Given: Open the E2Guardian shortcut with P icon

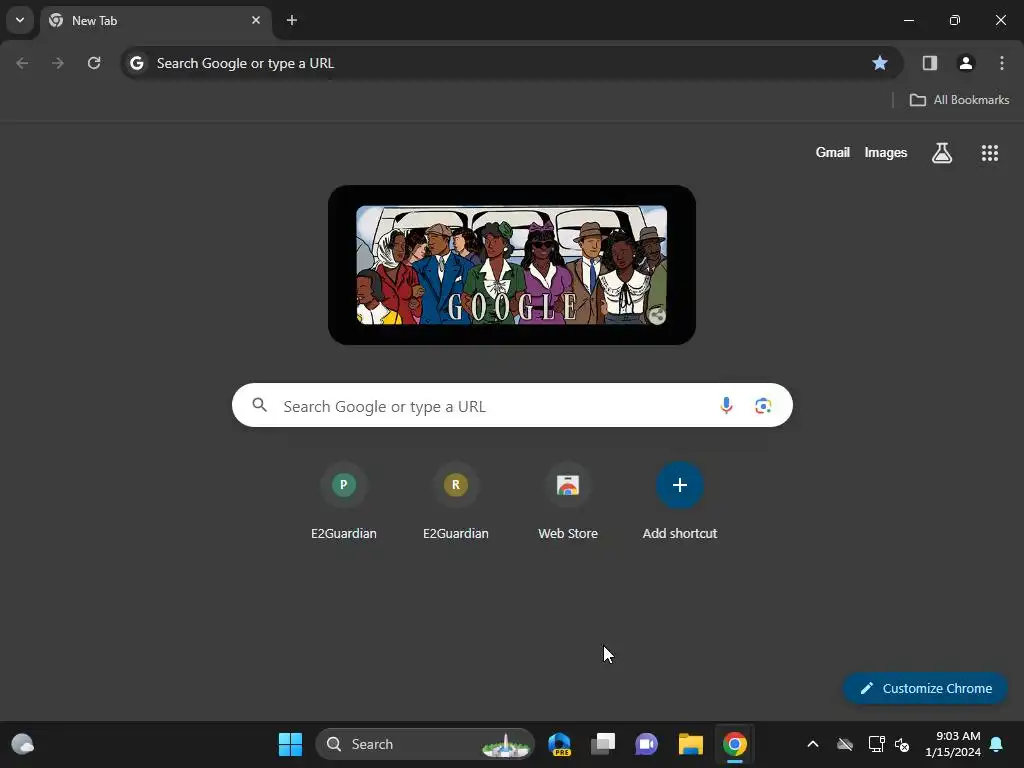Looking at the screenshot, I should [x=344, y=502].
